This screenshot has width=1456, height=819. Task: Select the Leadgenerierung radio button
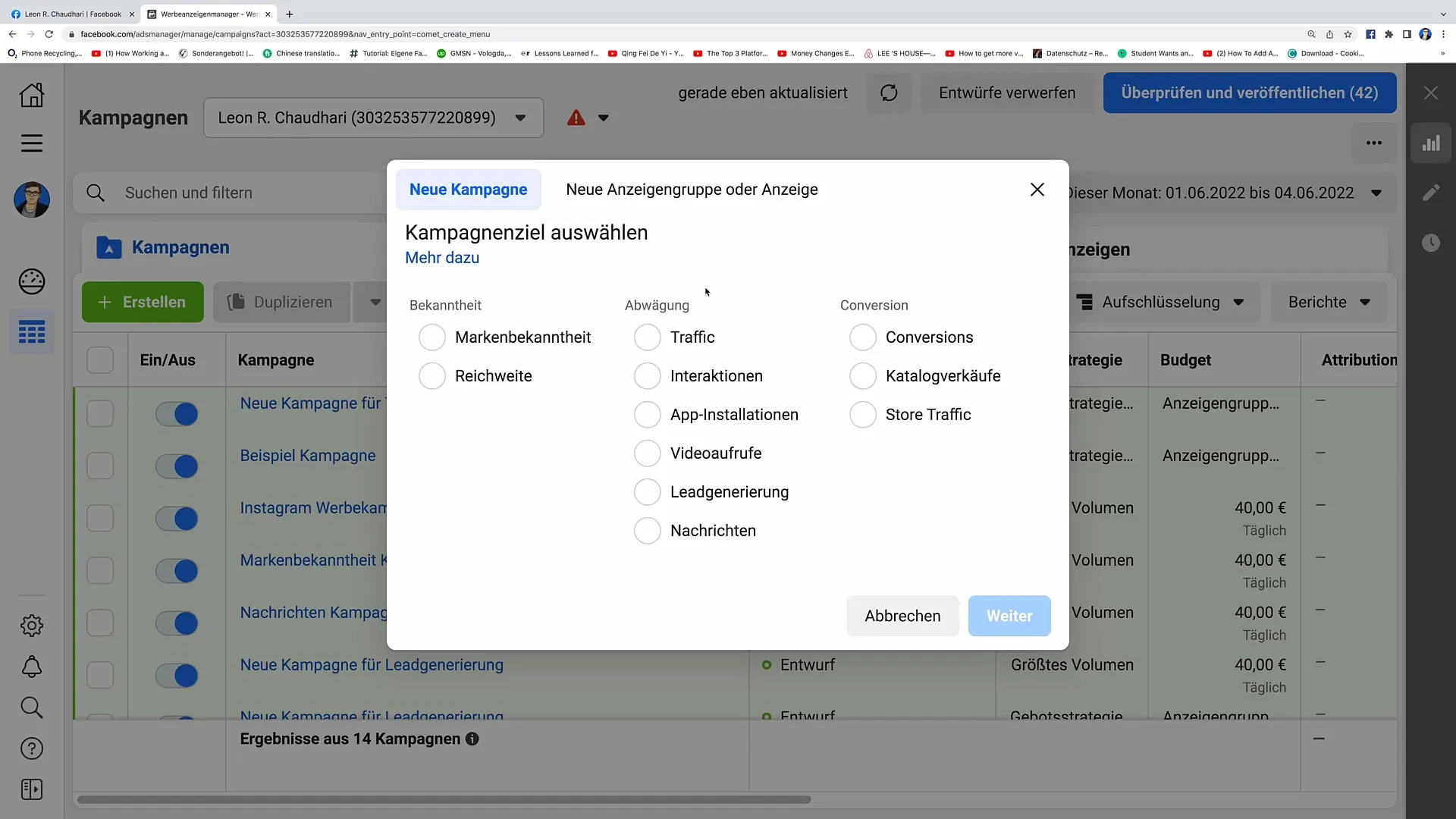(x=647, y=491)
